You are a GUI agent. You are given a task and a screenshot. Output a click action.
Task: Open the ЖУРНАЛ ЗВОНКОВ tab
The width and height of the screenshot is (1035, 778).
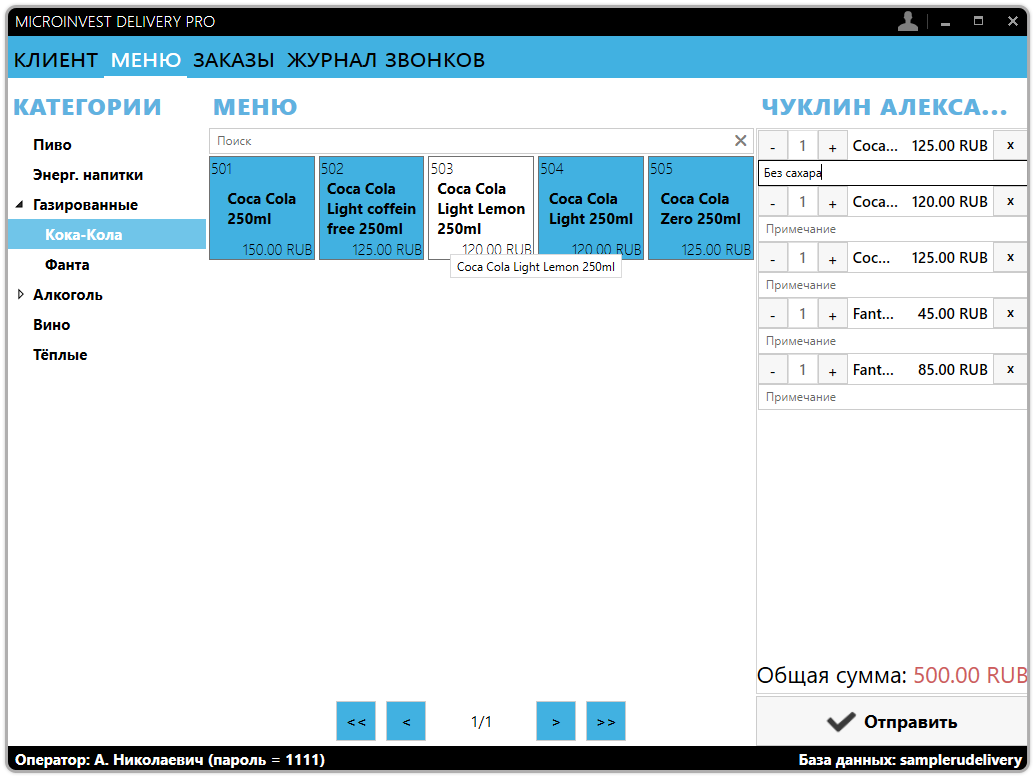[386, 60]
